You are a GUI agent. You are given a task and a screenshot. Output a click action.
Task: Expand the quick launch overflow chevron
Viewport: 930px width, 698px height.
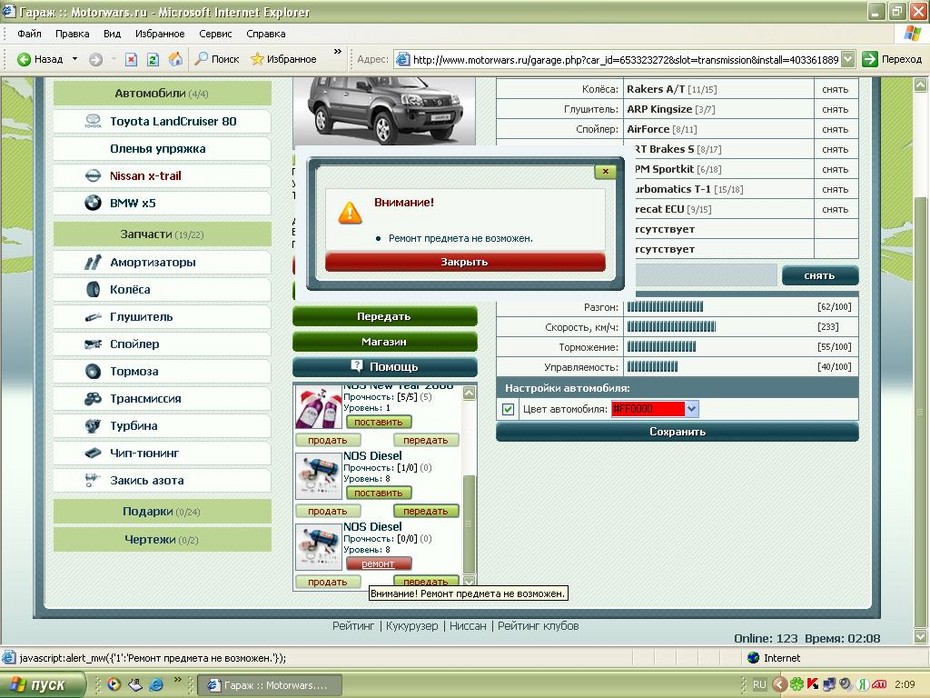177,680
